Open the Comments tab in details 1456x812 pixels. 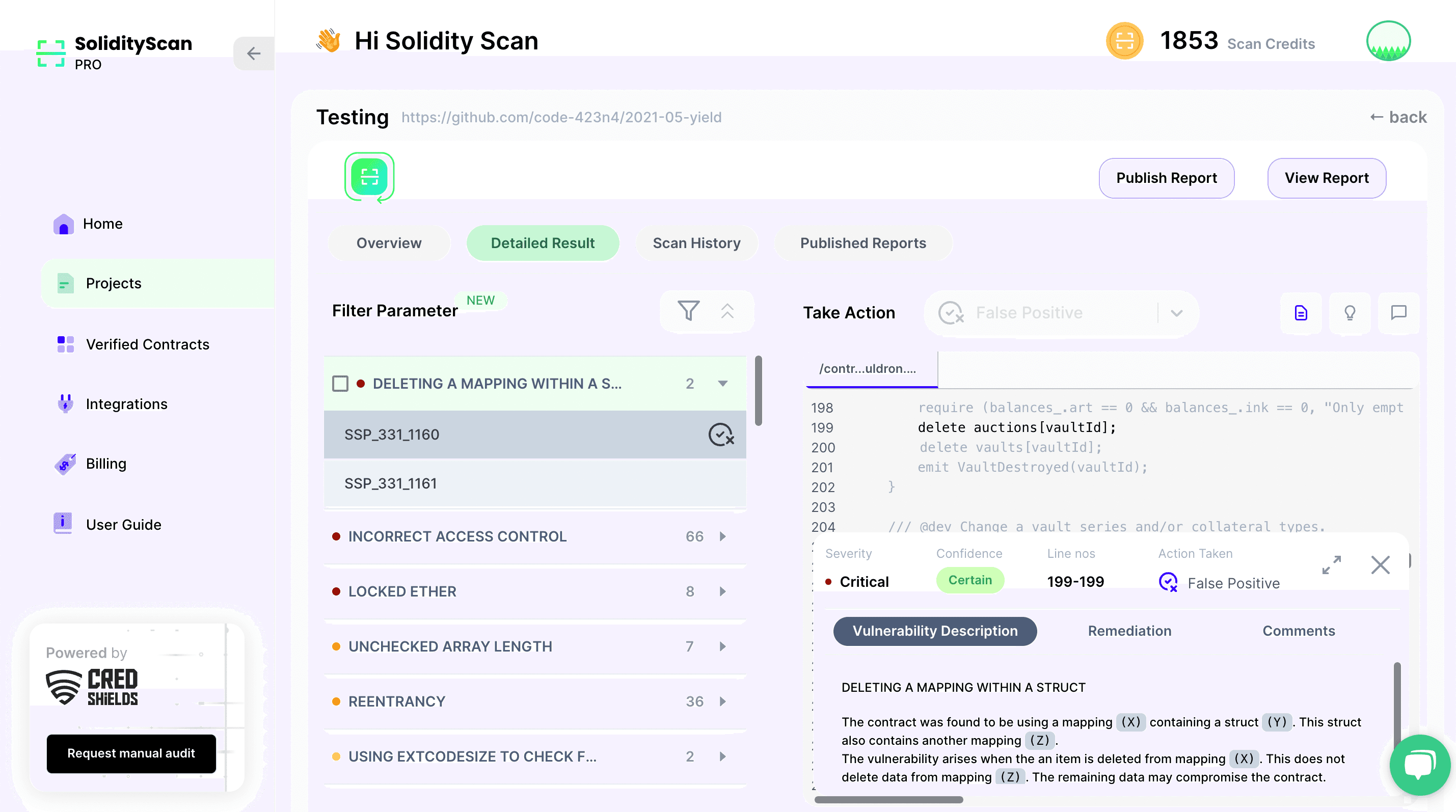(1298, 631)
